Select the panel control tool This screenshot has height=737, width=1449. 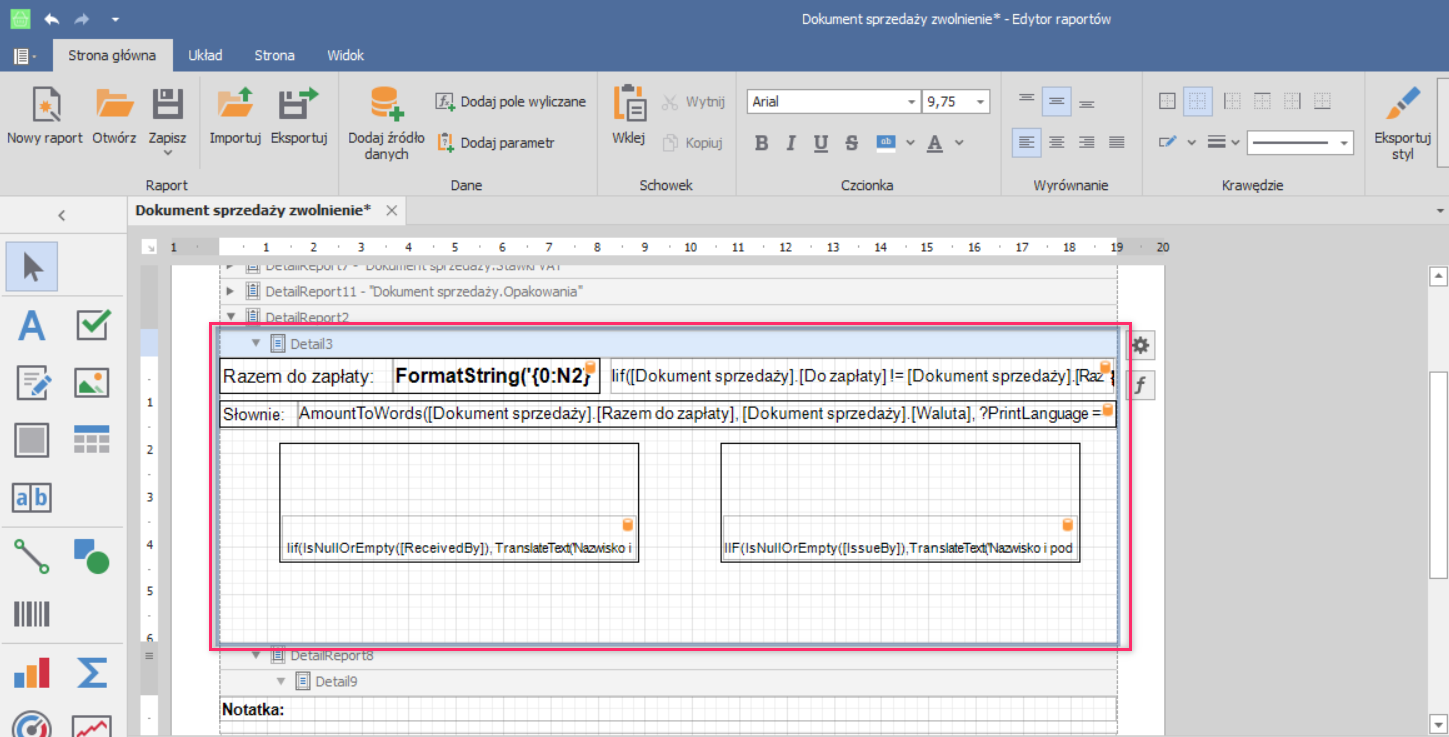(x=33, y=439)
